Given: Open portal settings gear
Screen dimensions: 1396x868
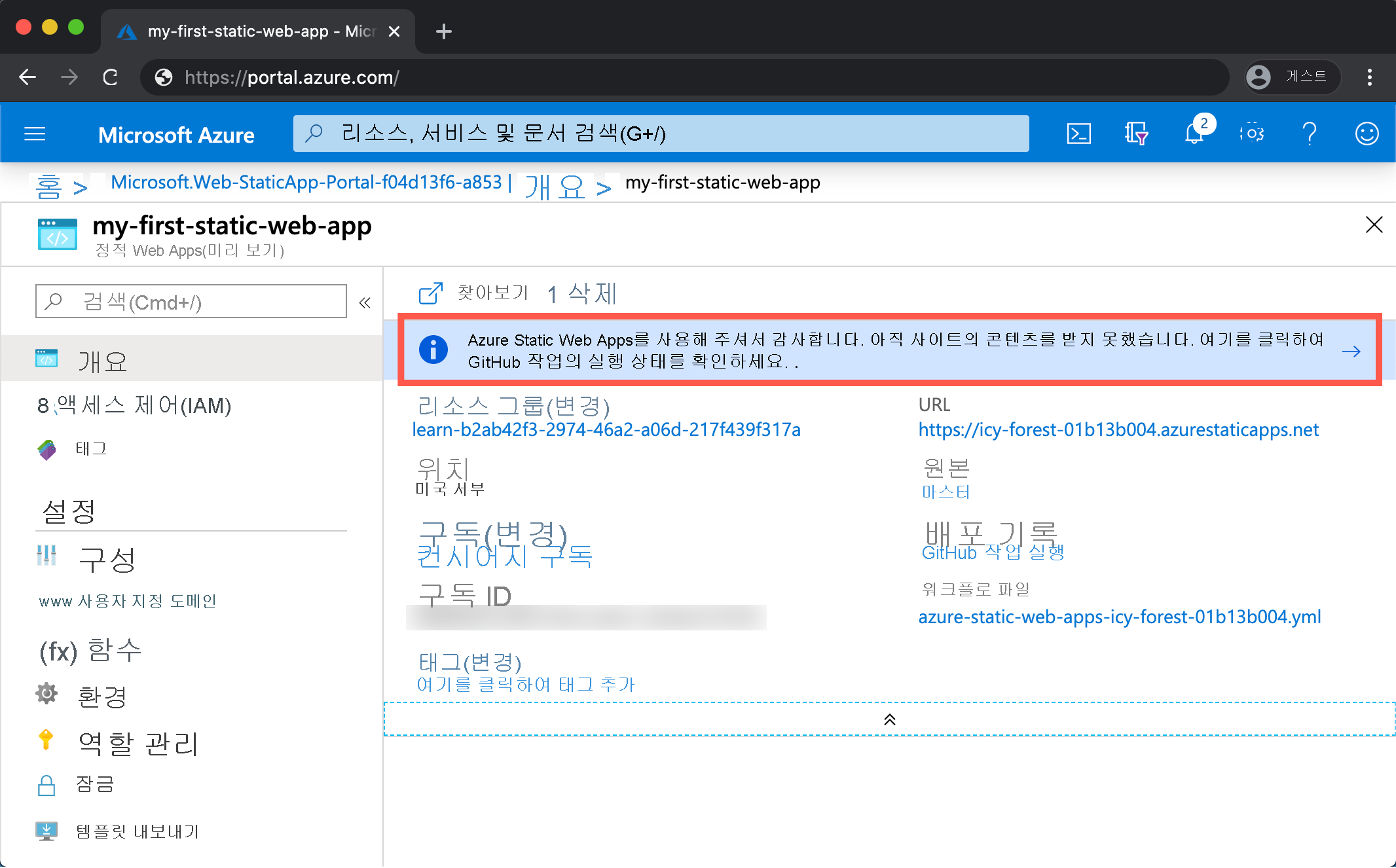Looking at the screenshot, I should coord(1253,133).
